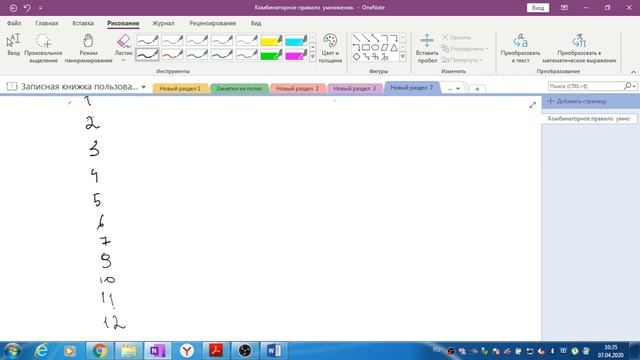
Task: Select the magenta highlighter
Action: pyautogui.click(x=296, y=54)
